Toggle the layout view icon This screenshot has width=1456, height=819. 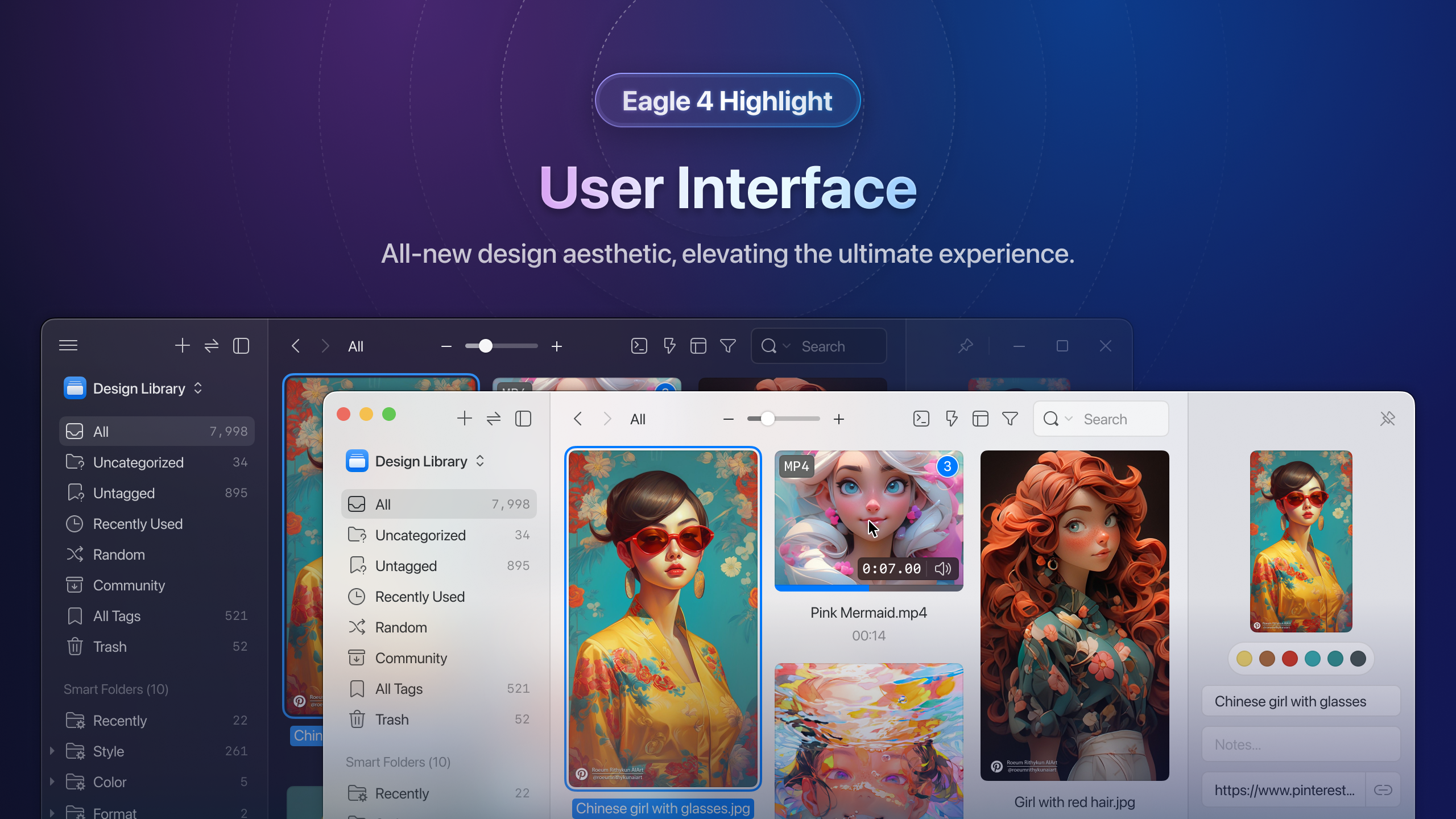click(981, 419)
